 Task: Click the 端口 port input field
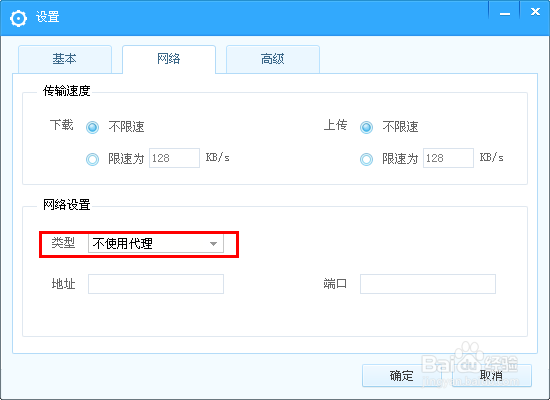pos(428,284)
